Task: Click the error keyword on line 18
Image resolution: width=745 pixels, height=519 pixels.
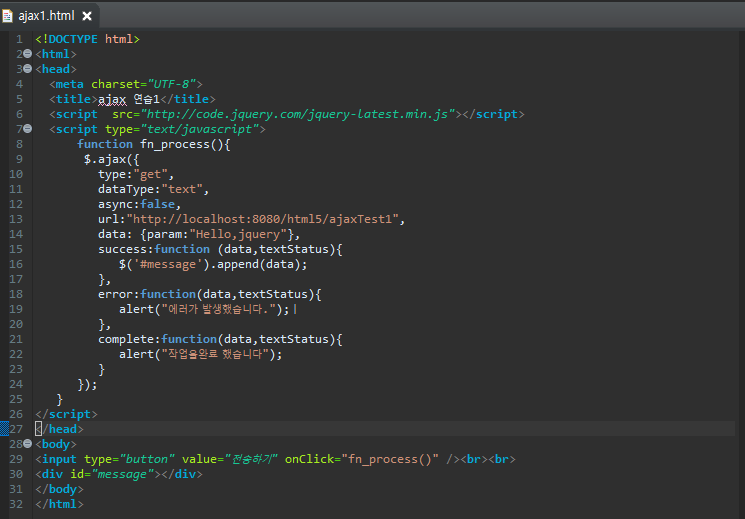Action: (x=115, y=294)
